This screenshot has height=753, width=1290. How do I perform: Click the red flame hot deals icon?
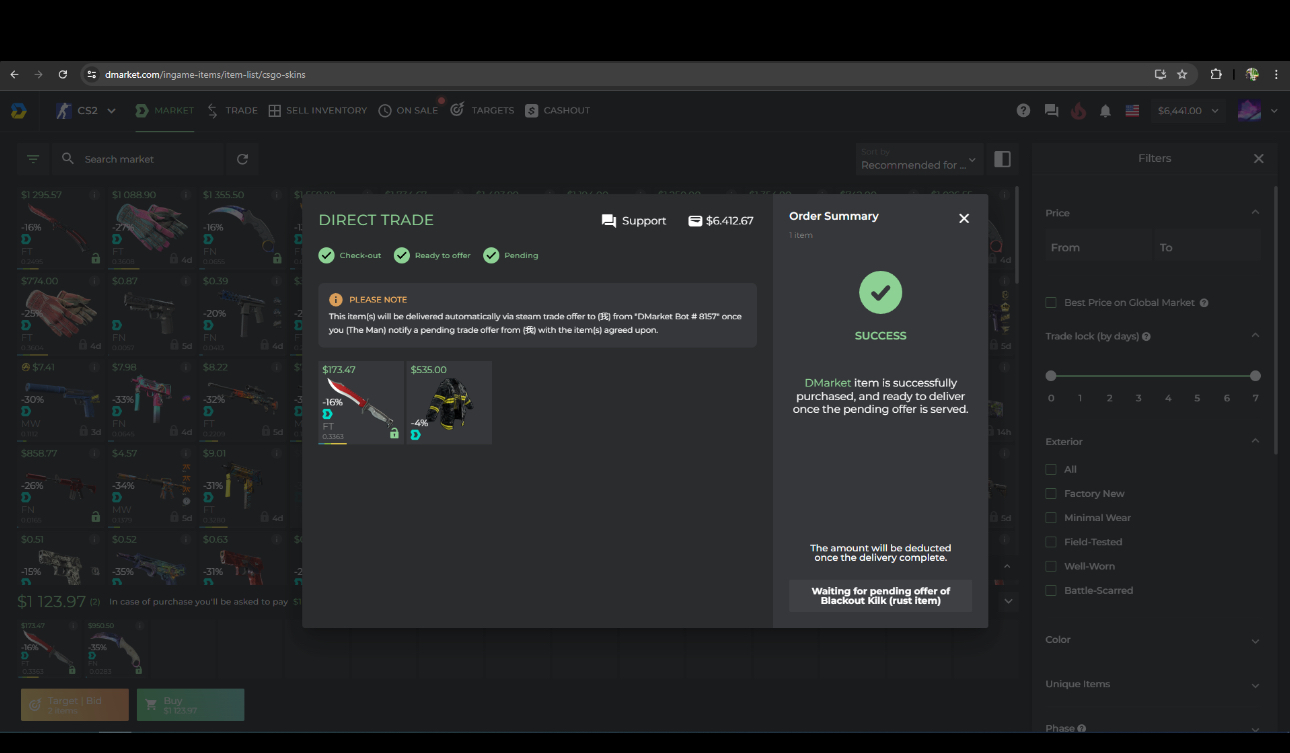coord(1078,110)
